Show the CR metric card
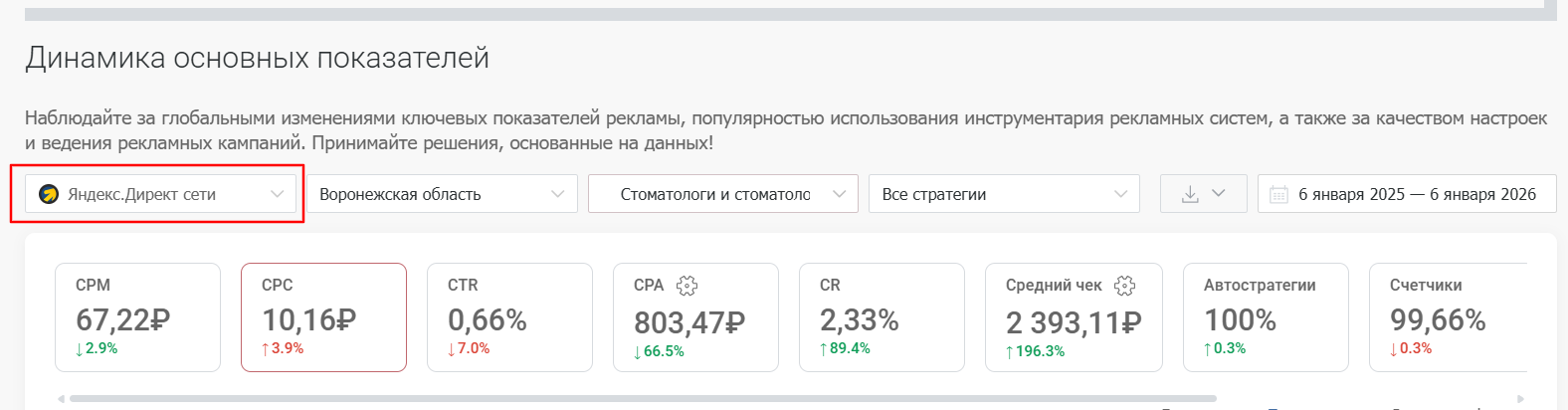 (x=882, y=317)
